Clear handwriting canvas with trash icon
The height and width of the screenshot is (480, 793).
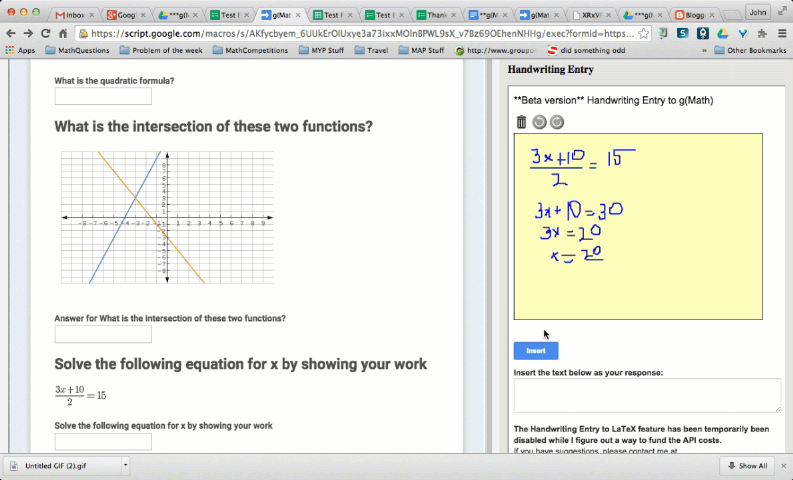pos(521,122)
